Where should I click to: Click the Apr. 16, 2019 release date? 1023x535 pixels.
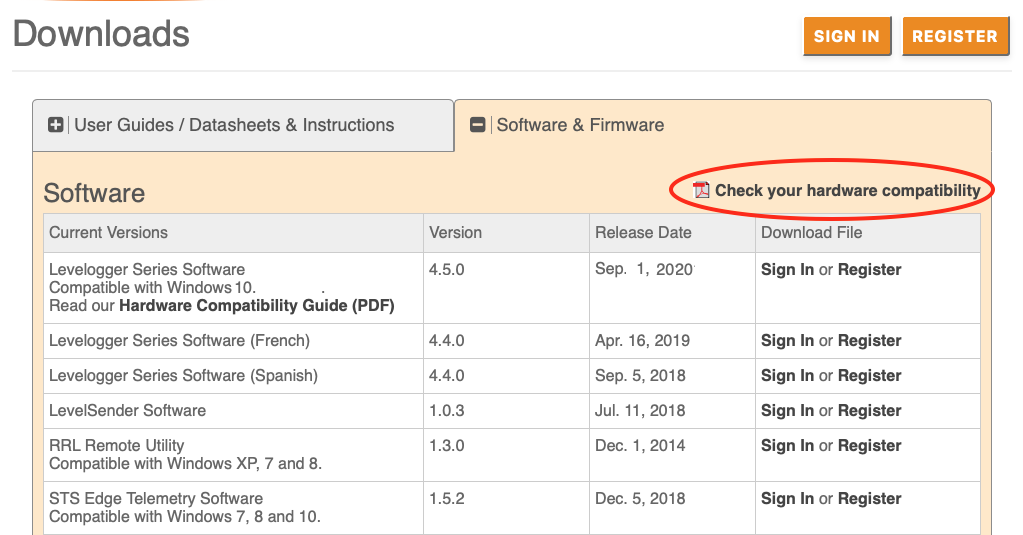[x=643, y=341]
